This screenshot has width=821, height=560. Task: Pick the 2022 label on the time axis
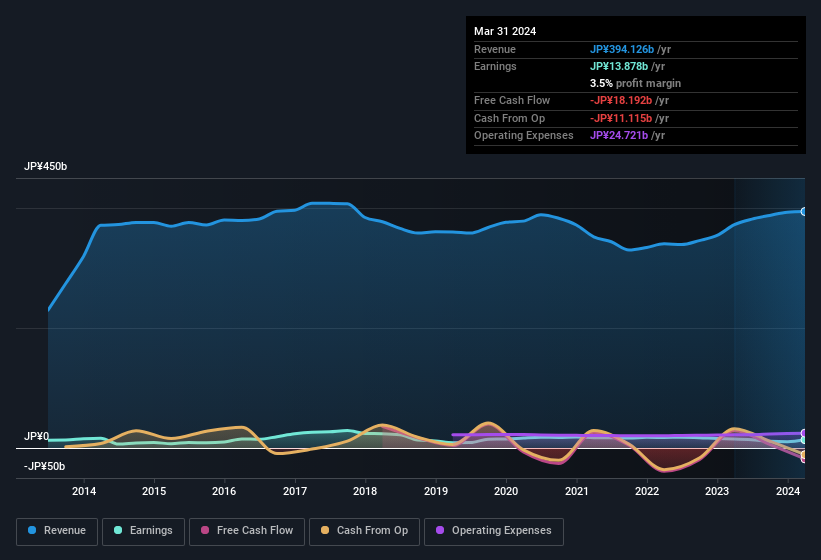pos(647,491)
